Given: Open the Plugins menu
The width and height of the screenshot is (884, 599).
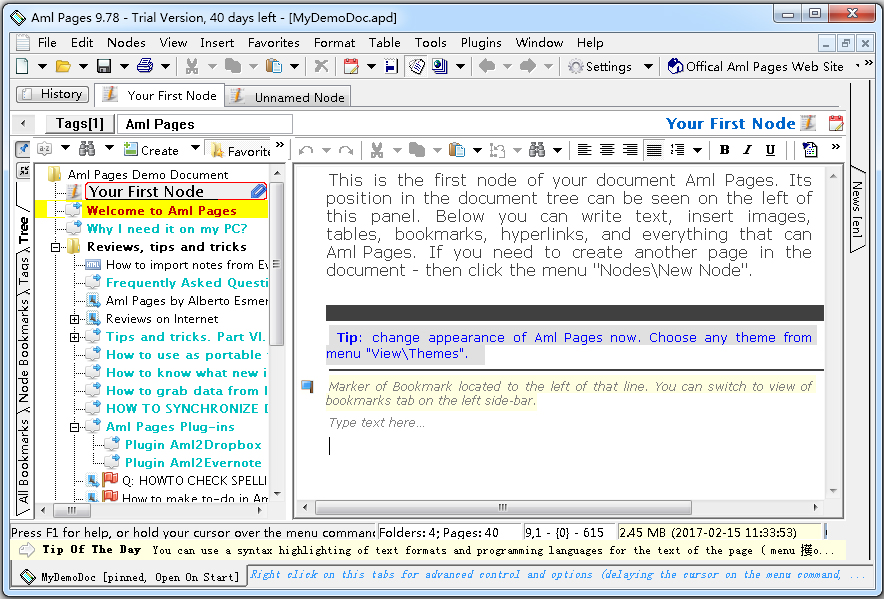Looking at the screenshot, I should click(x=481, y=43).
